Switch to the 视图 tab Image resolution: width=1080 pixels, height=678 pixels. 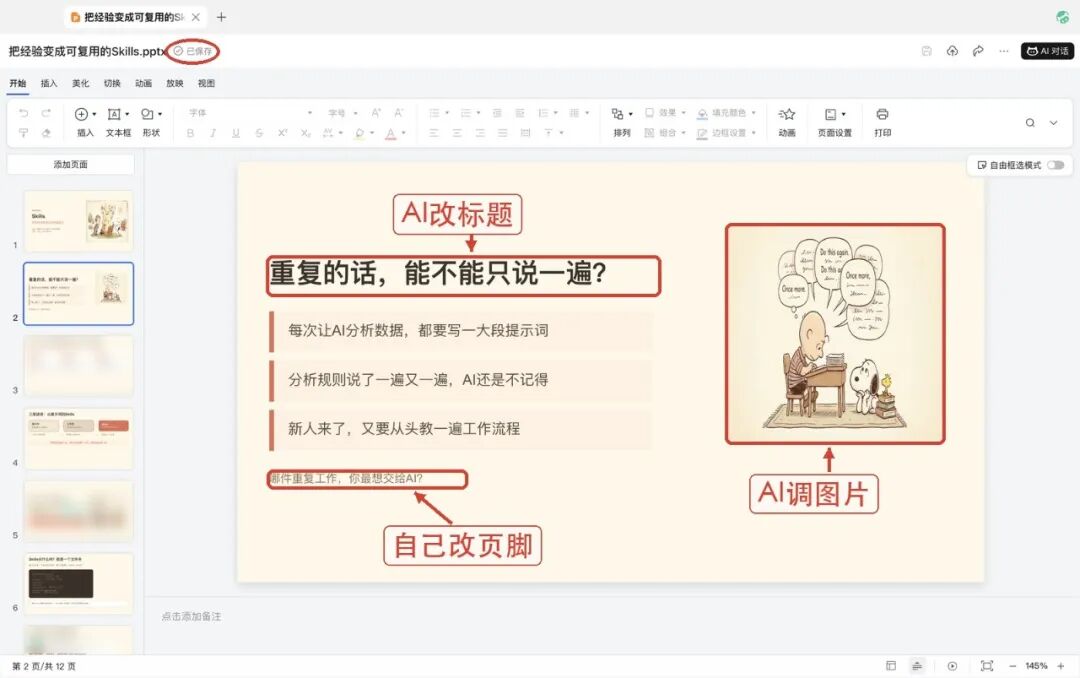206,83
